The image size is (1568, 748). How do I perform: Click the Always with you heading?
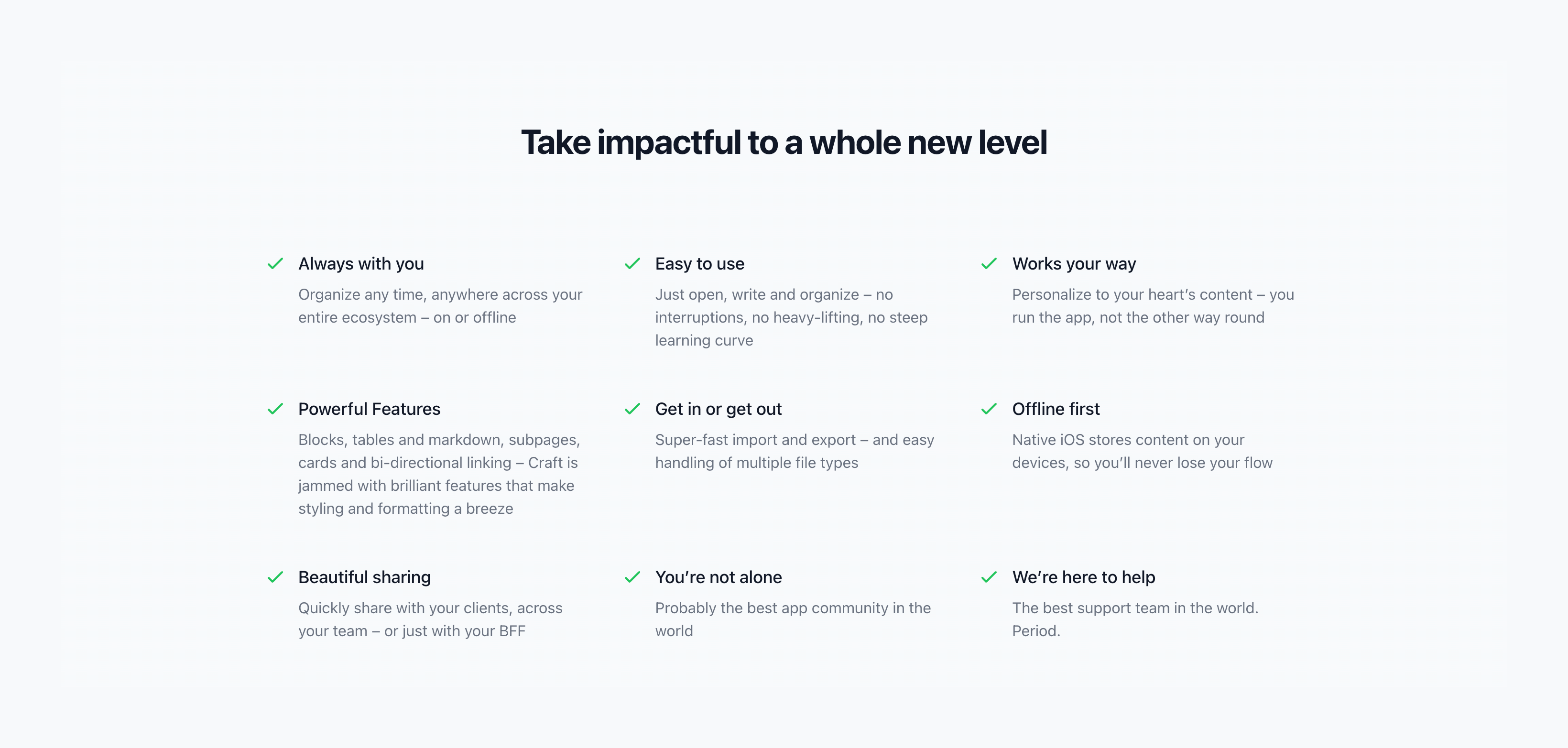pos(361,263)
